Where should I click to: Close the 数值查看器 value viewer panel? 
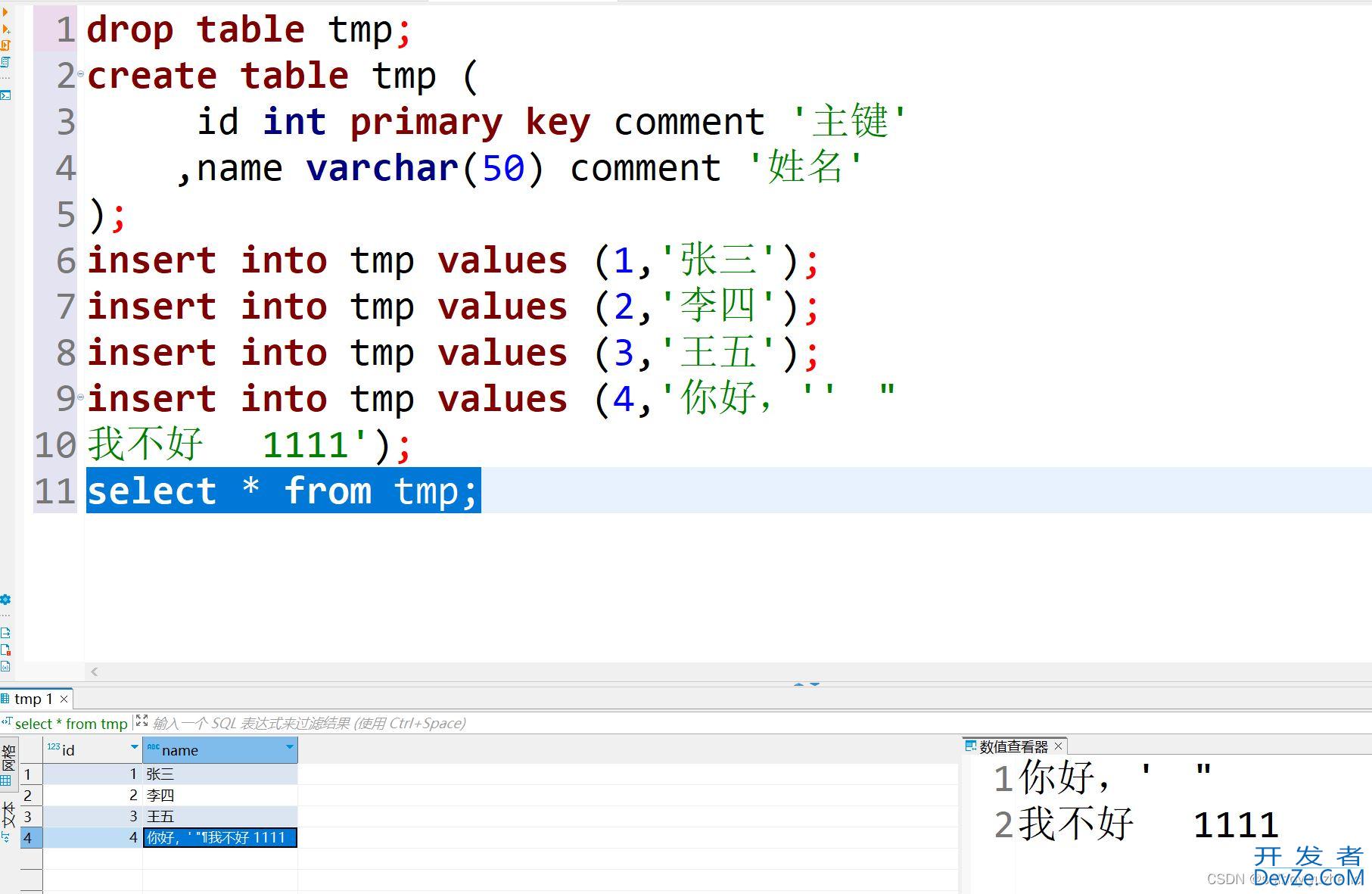point(1058,746)
